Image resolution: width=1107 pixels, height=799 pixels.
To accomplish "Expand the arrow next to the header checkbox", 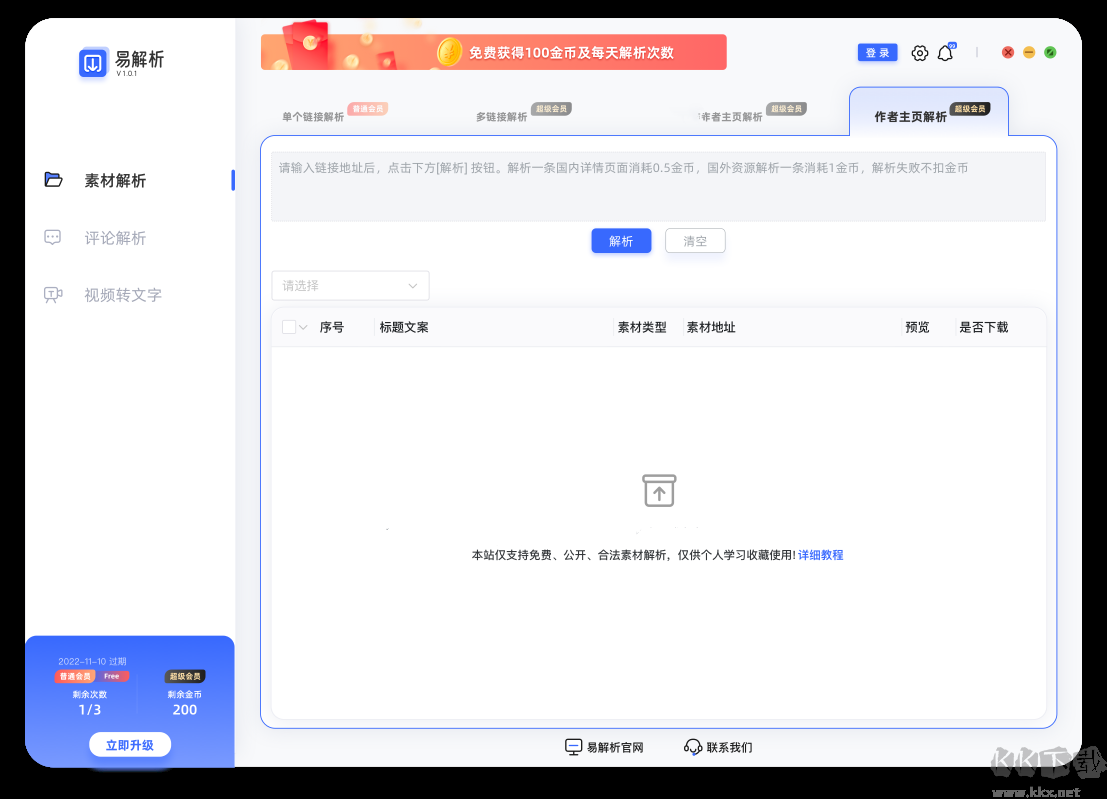I will [301, 326].
